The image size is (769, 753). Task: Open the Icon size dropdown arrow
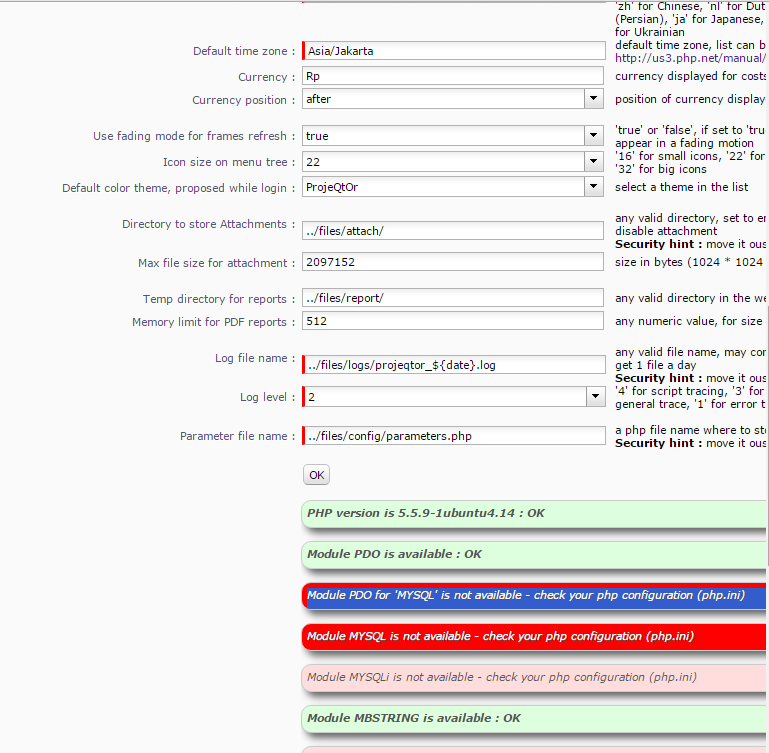[x=594, y=162]
